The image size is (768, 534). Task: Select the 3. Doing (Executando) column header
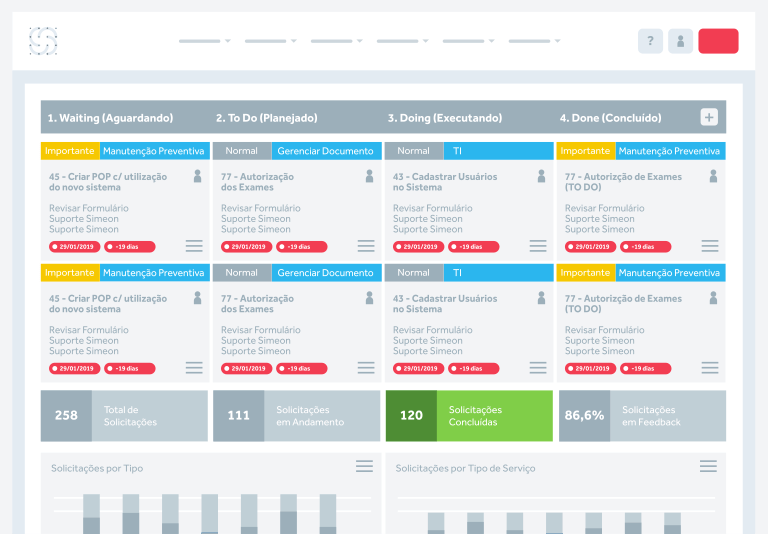click(x=445, y=118)
